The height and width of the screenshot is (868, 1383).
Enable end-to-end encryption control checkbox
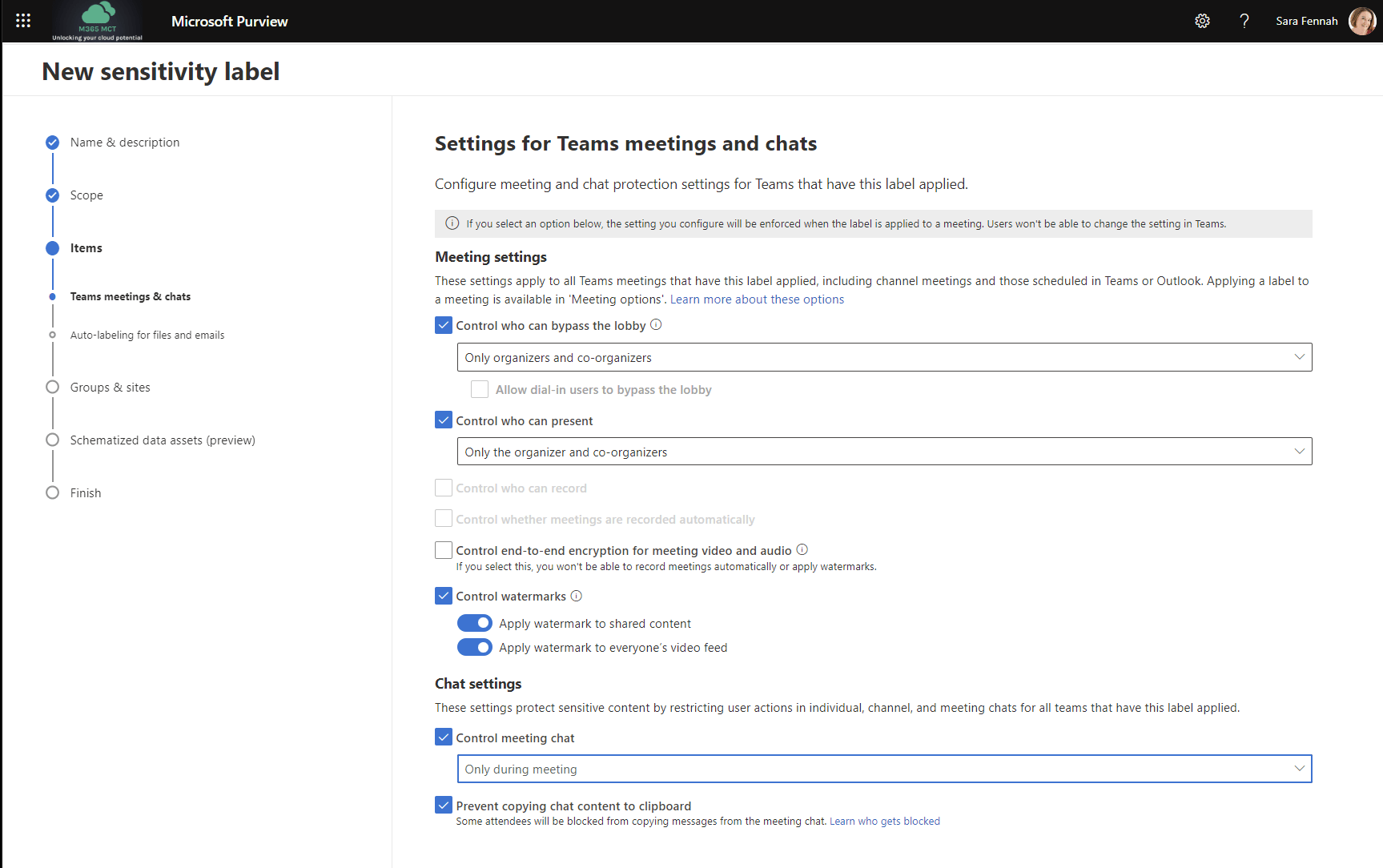(444, 550)
